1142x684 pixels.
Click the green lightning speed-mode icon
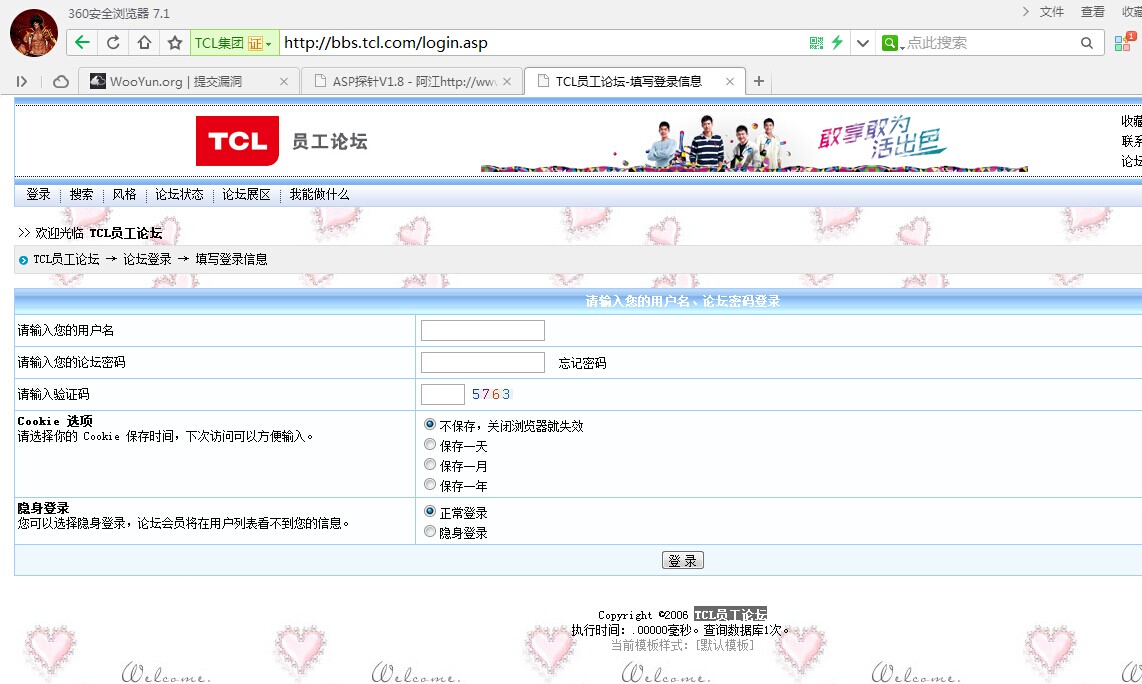pos(837,43)
